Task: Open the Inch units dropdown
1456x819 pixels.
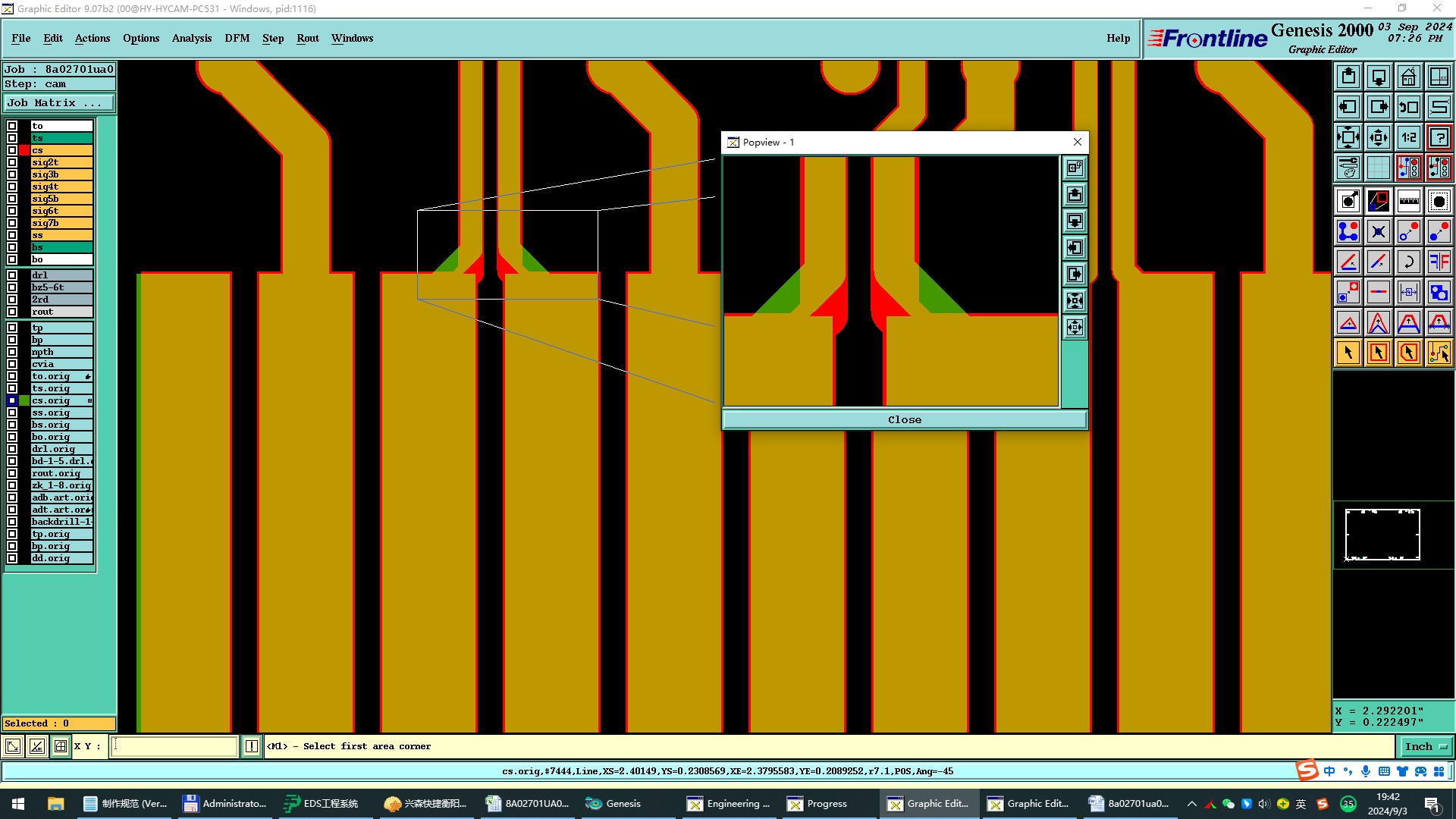Action: 1425,746
